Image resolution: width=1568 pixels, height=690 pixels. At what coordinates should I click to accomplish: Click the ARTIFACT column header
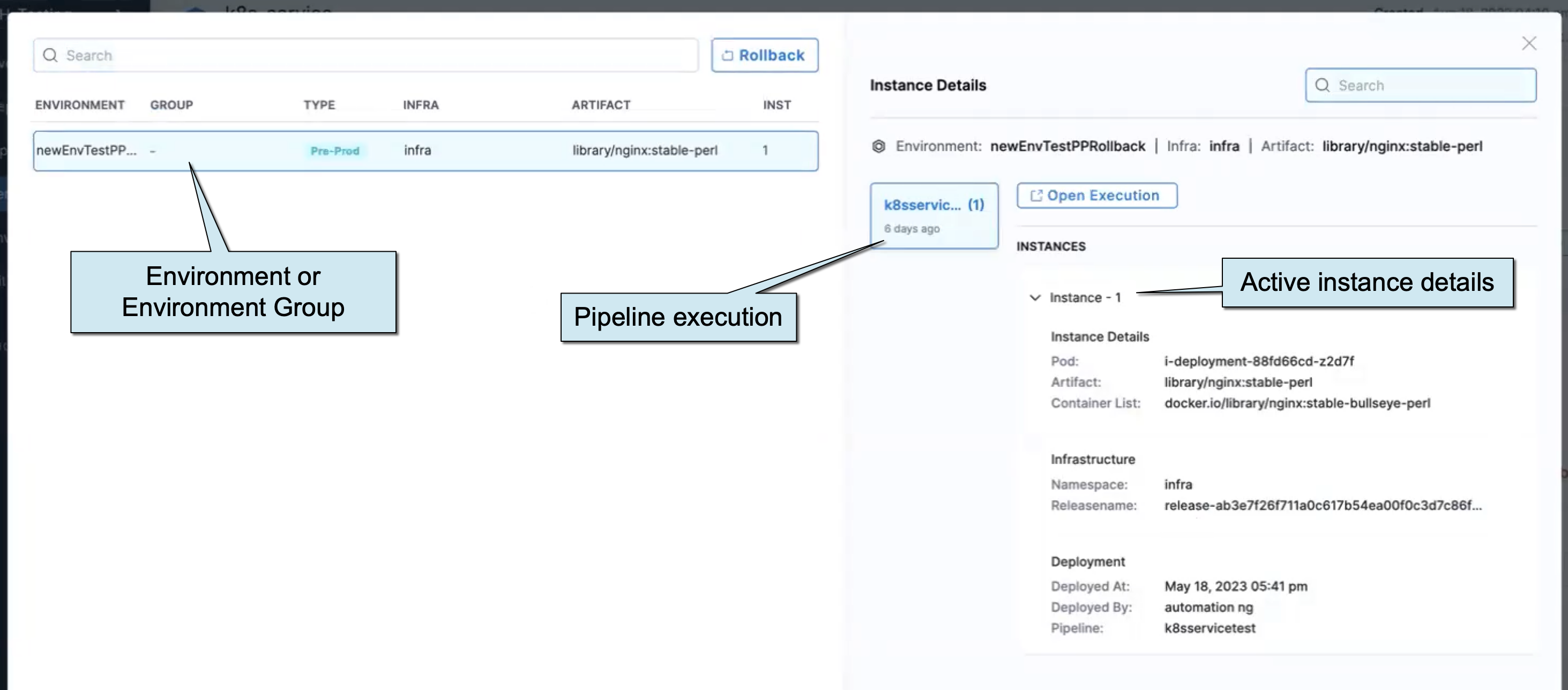point(601,104)
